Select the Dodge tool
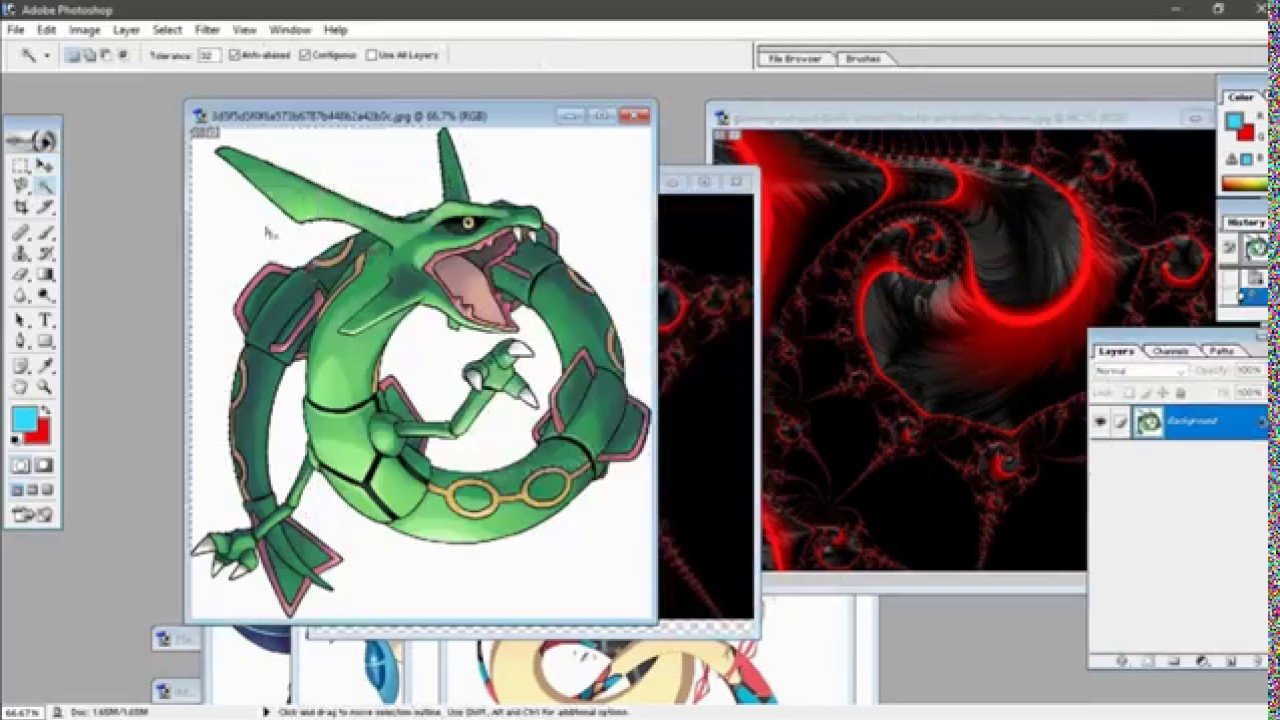 click(45, 296)
